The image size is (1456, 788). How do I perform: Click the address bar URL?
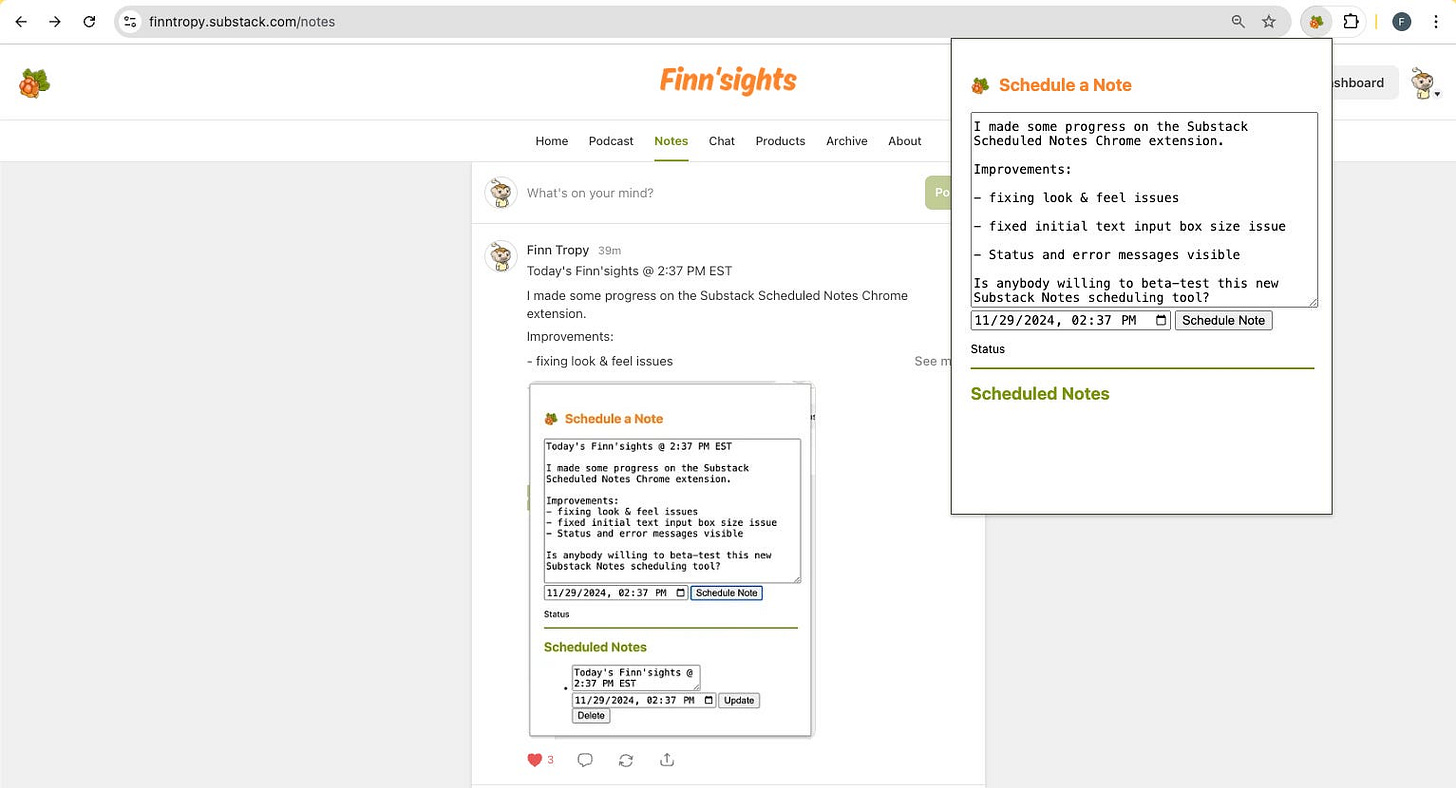(x=242, y=21)
